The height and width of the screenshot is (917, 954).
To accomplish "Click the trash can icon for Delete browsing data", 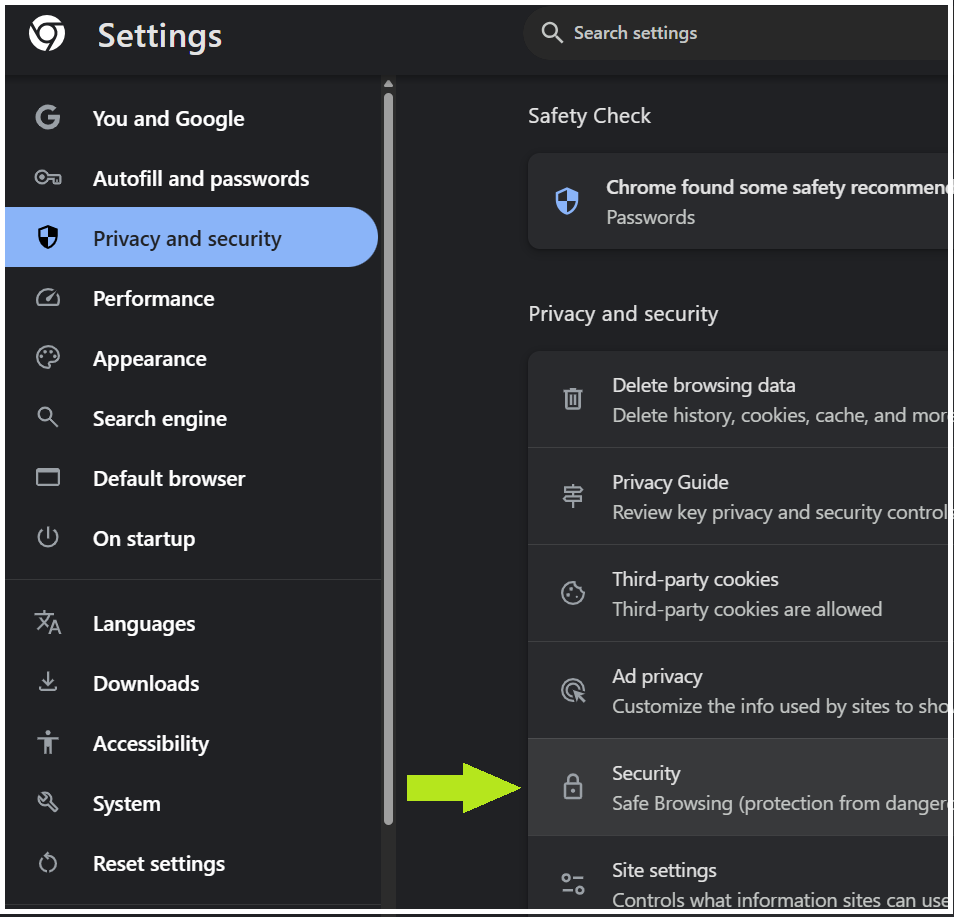I will (x=573, y=399).
